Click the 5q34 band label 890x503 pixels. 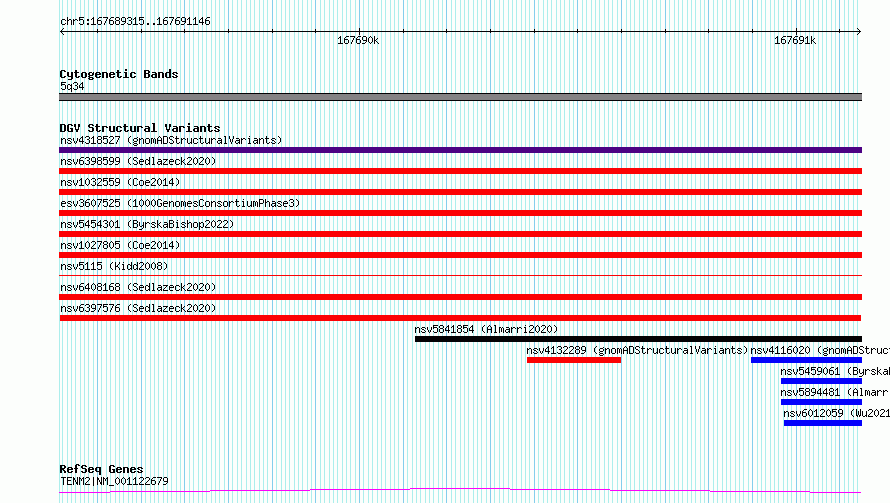[x=72, y=86]
